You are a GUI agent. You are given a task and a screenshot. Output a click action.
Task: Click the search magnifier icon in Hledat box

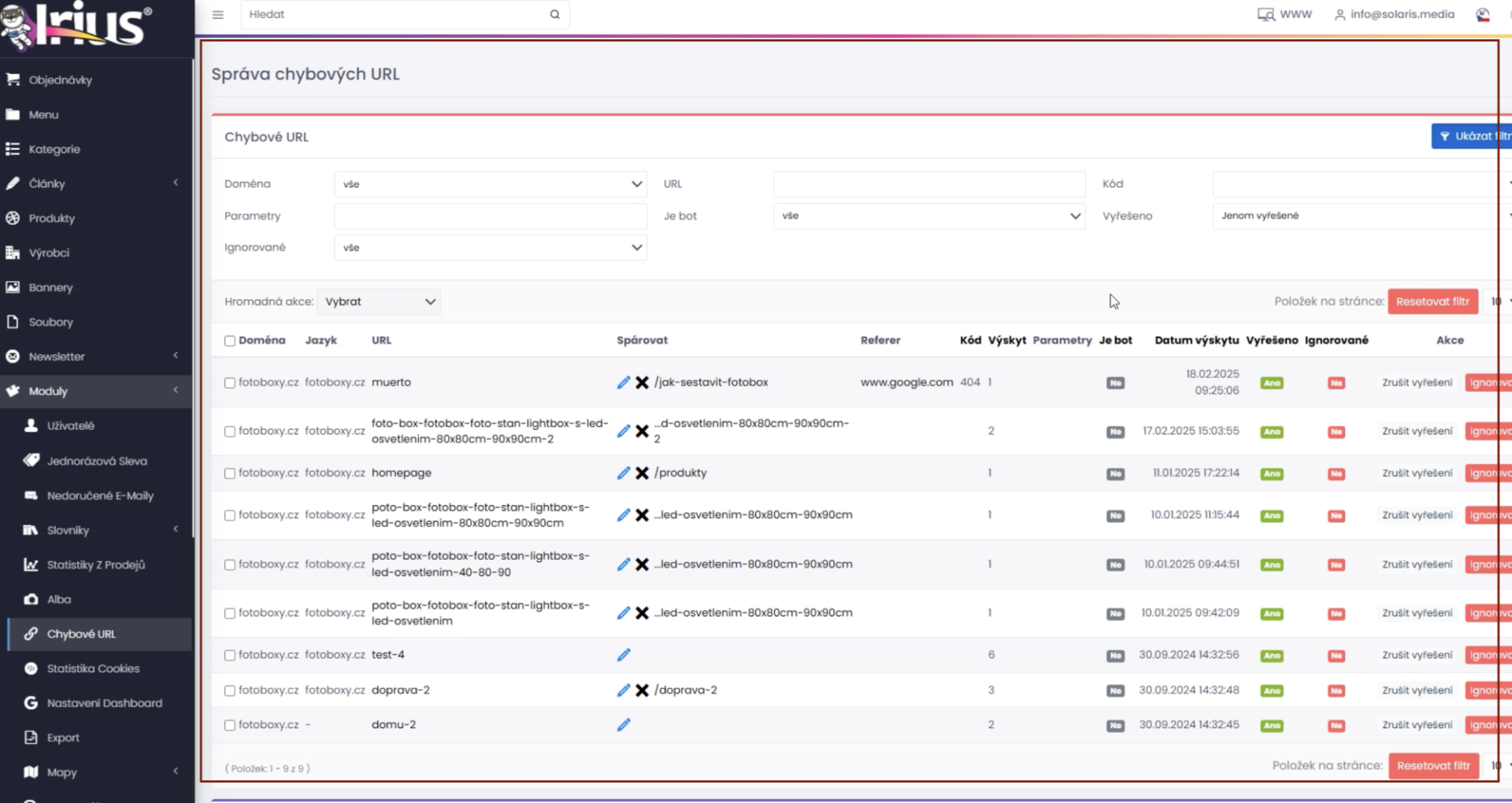pos(554,14)
